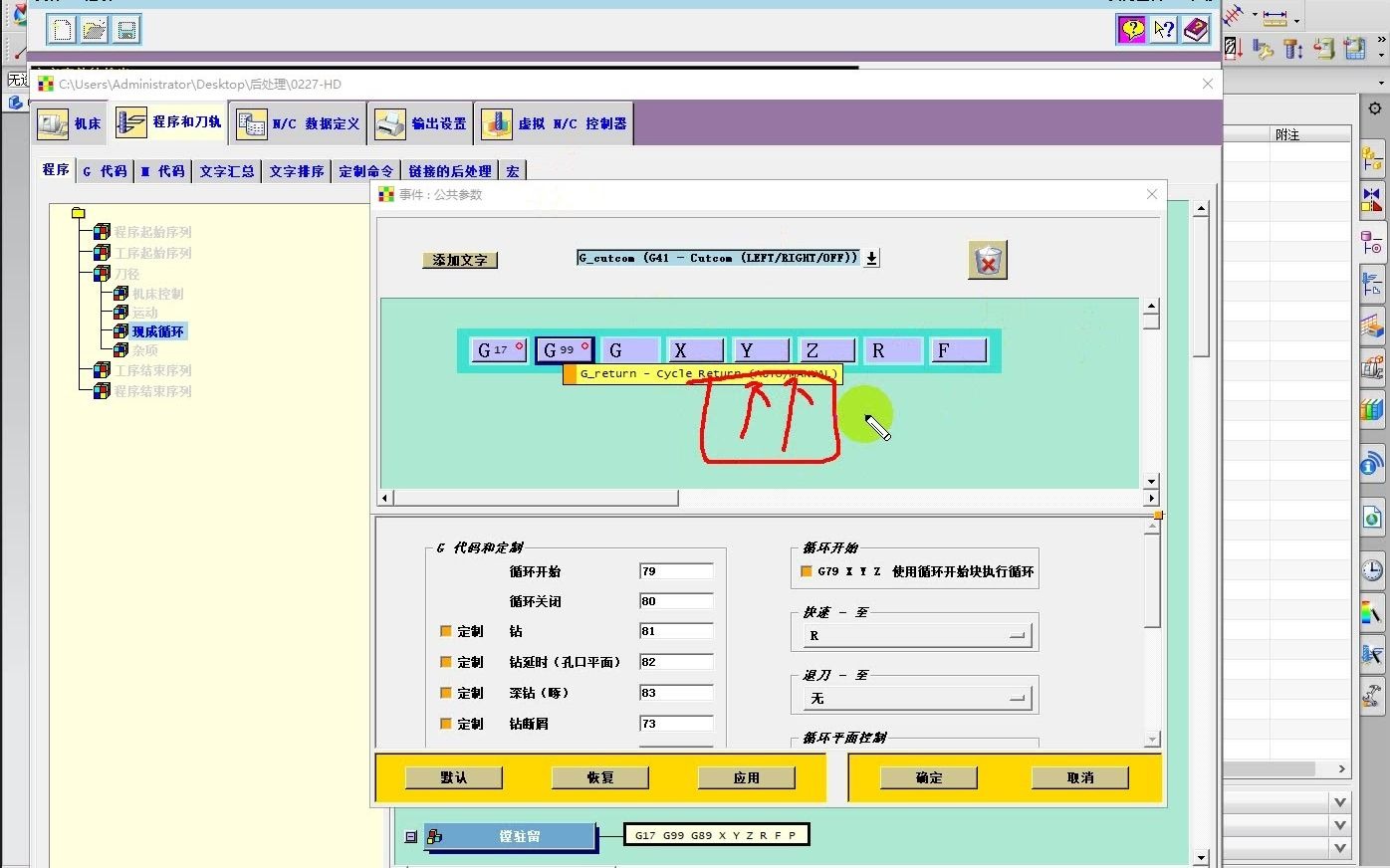Screen dimensions: 1390x868
Task: Open the 快速 - 至 dropdown showing R
Action: [x=1017, y=632]
